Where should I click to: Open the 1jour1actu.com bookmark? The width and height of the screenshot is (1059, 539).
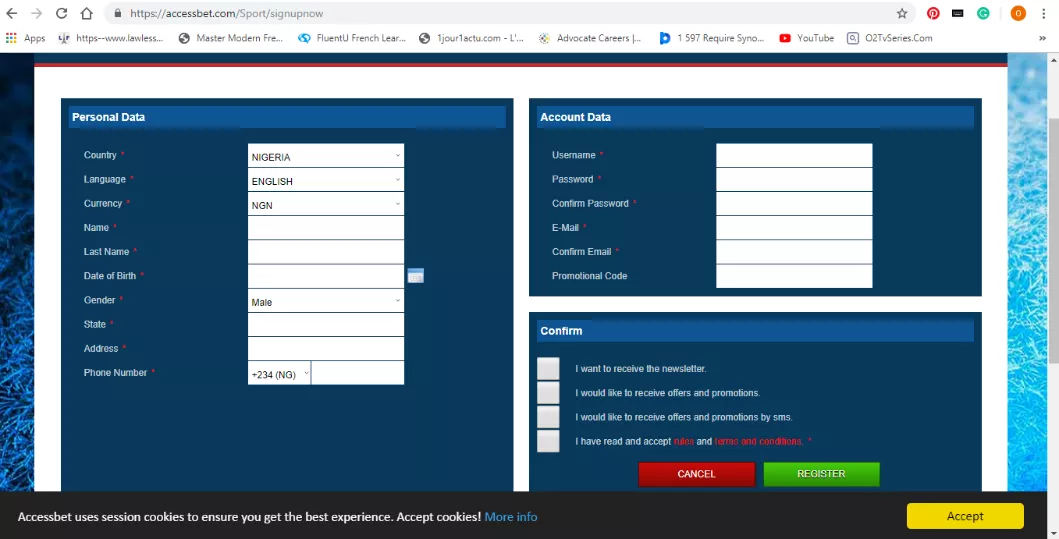click(x=471, y=38)
